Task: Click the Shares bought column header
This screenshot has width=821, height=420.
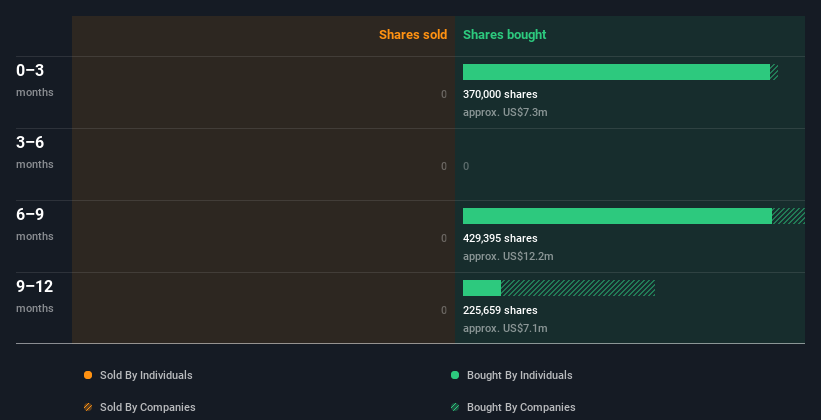Action: click(x=504, y=35)
